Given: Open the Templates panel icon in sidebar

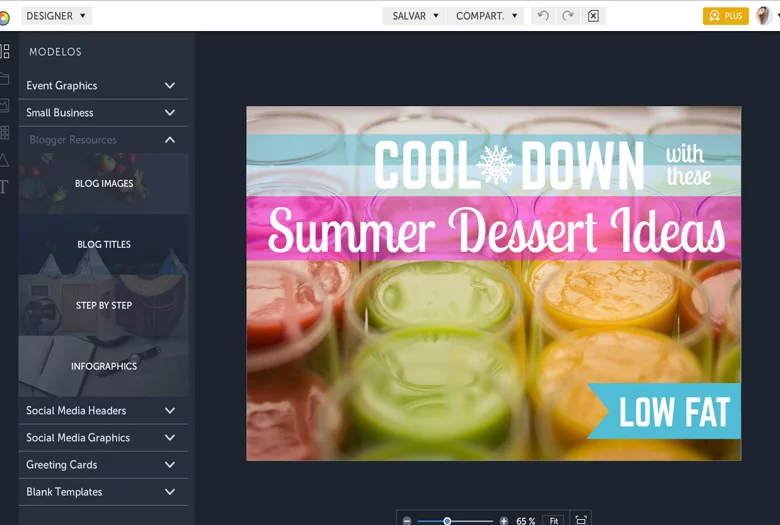Looking at the screenshot, I should click(x=4, y=51).
